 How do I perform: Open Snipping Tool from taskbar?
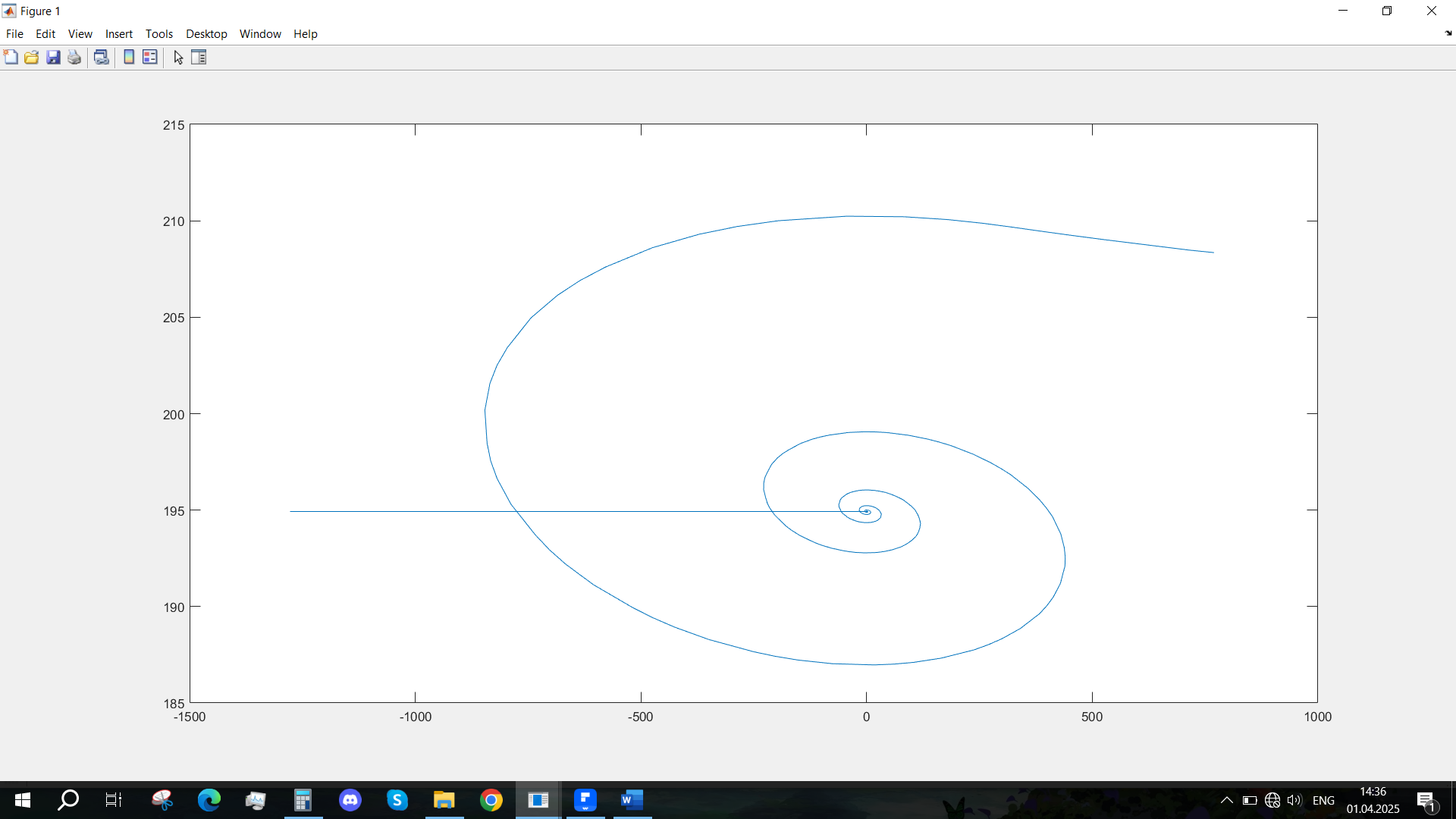click(162, 800)
